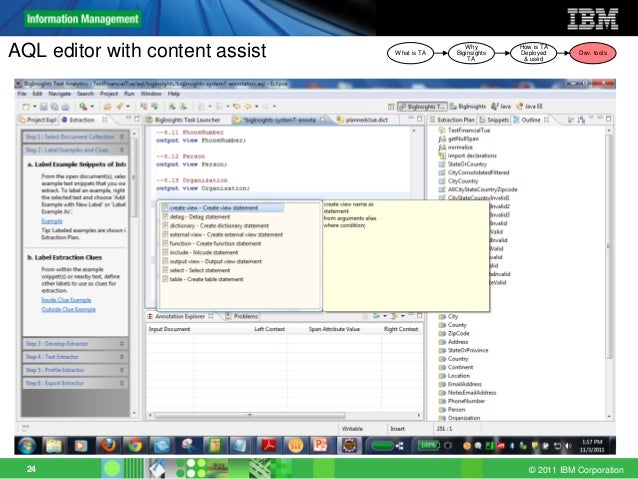The height and width of the screenshot is (479, 638).
Task: Expand Step 4: Test Extractor
Action: [75, 357]
